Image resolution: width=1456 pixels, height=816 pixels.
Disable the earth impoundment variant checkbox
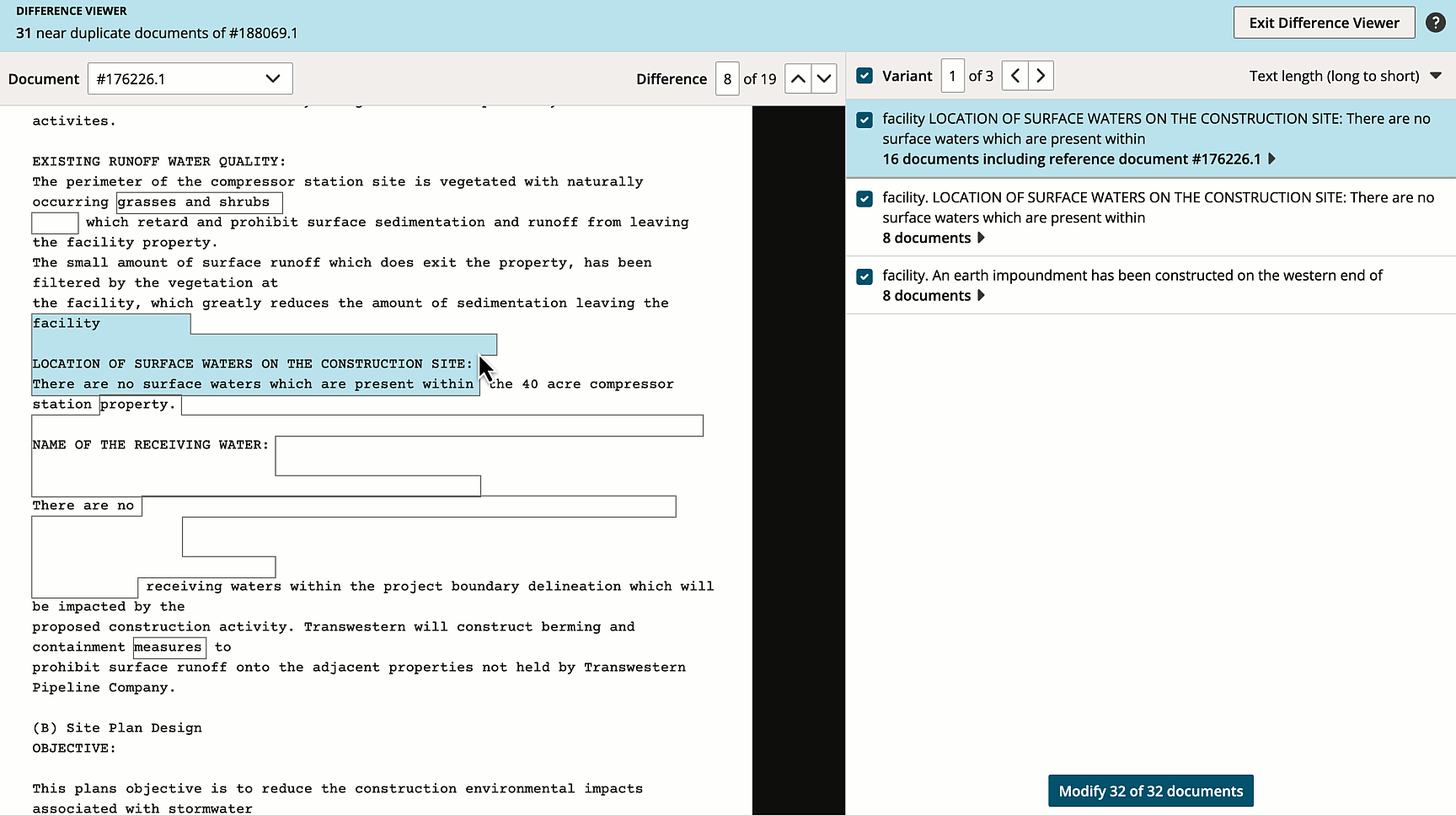click(864, 276)
